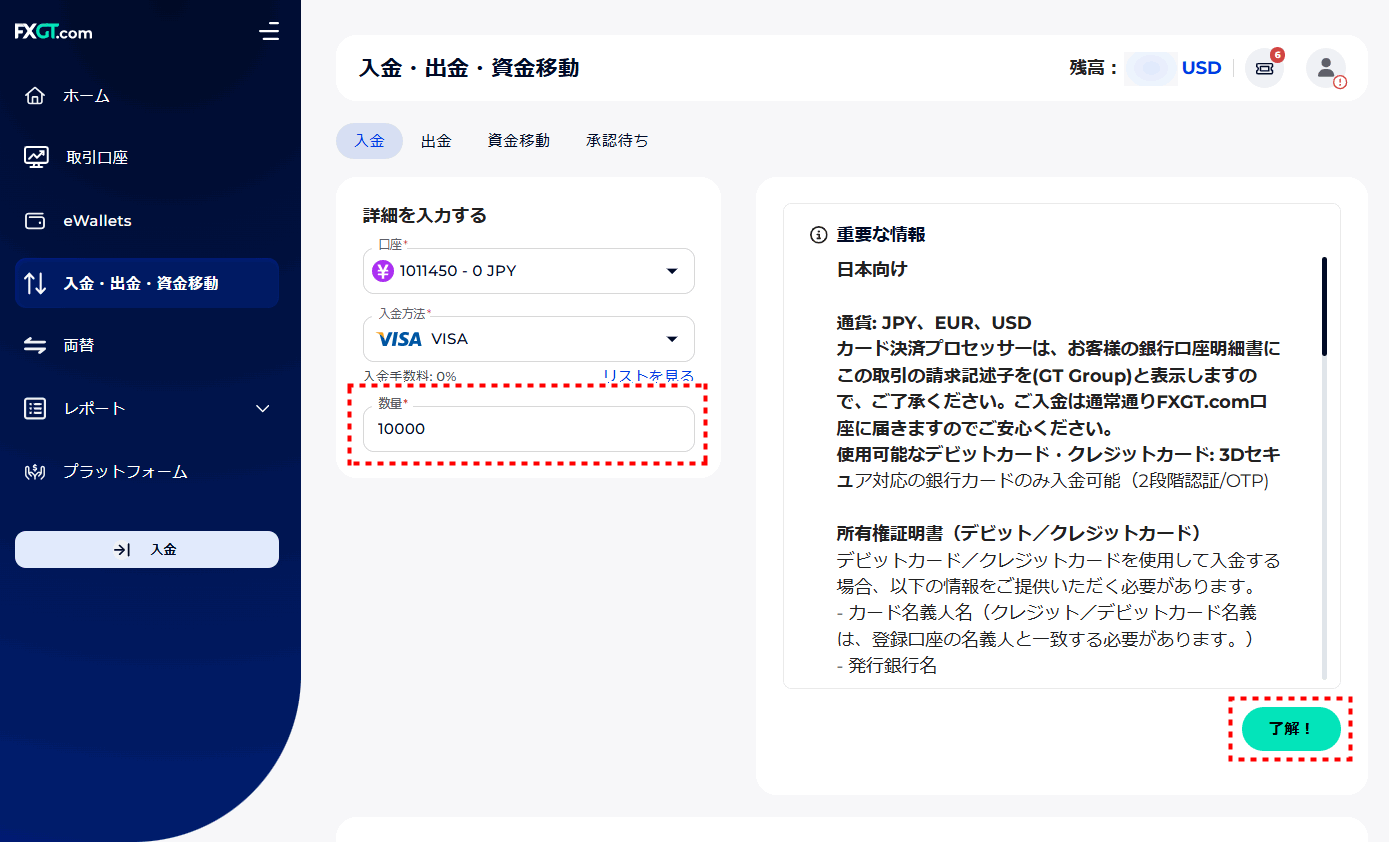
Task: Click the 日本向け text in info panel
Action: pos(872,270)
